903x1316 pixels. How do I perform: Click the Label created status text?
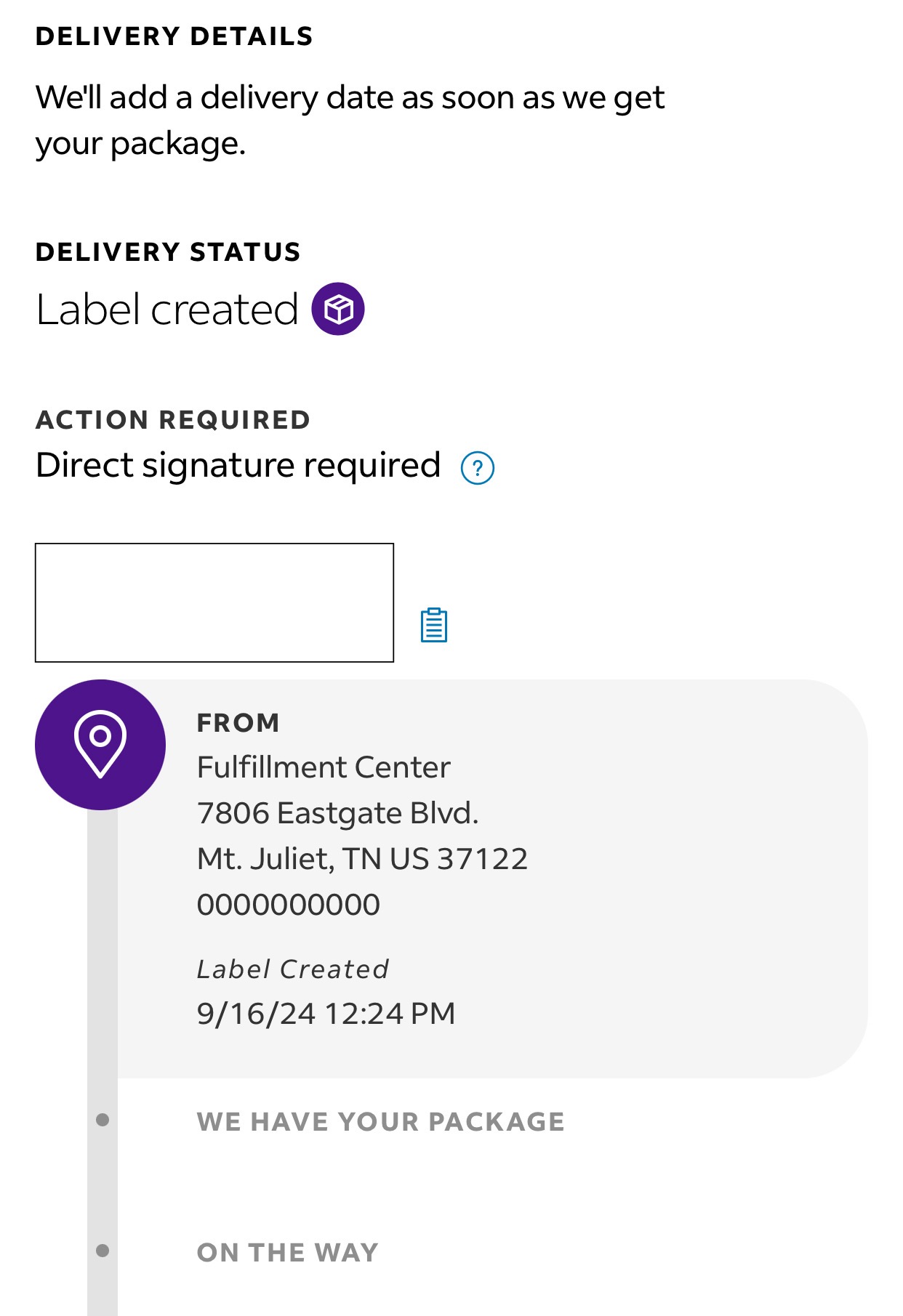(167, 310)
